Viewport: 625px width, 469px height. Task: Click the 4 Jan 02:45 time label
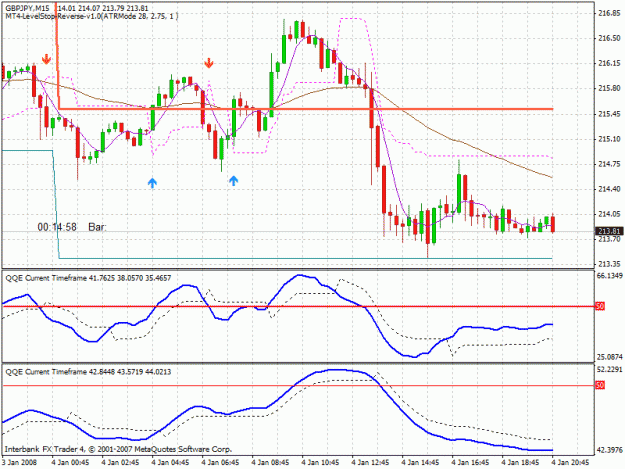[120, 462]
